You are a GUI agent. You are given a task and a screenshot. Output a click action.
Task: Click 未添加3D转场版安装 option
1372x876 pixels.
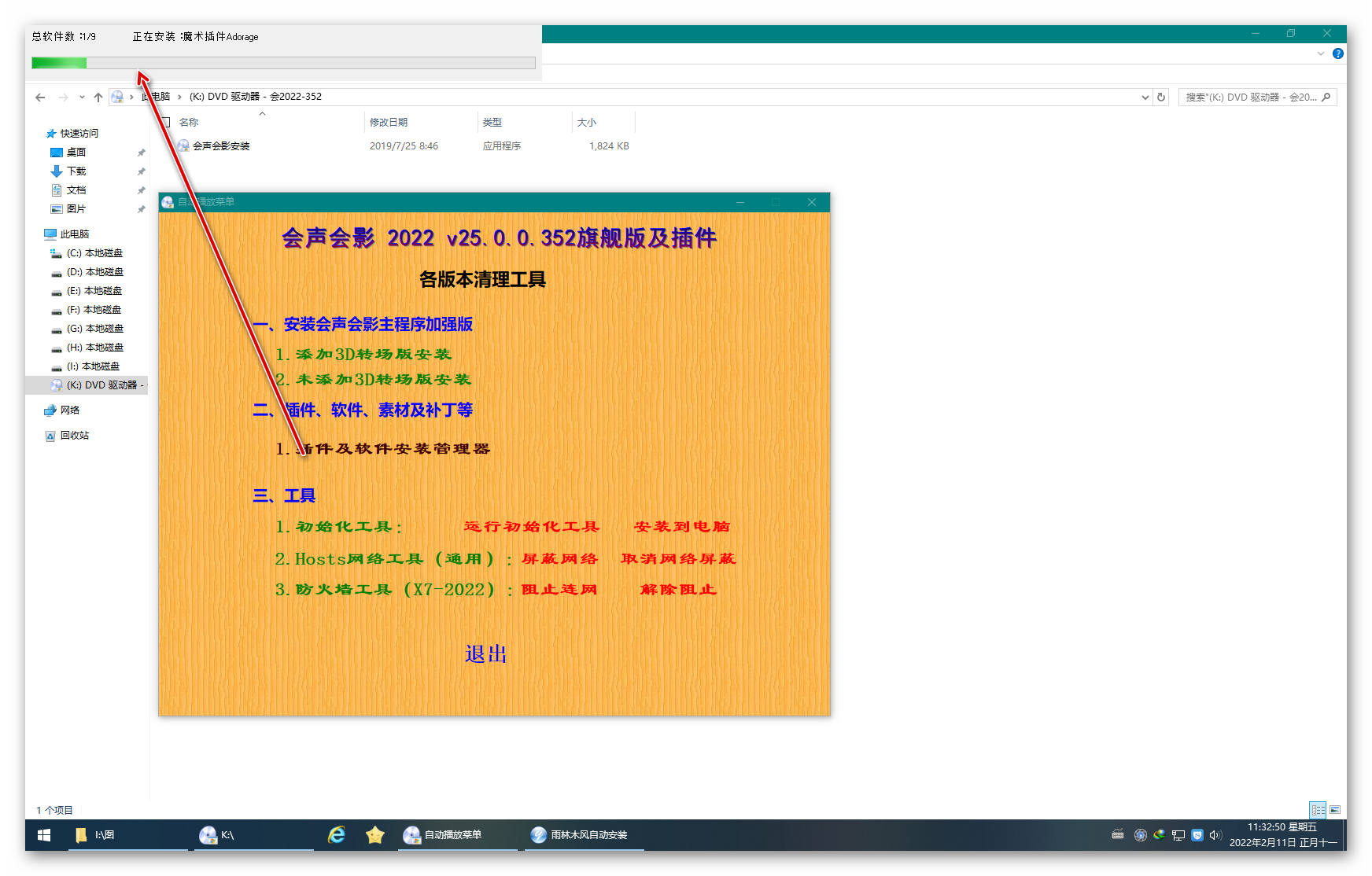pos(383,380)
